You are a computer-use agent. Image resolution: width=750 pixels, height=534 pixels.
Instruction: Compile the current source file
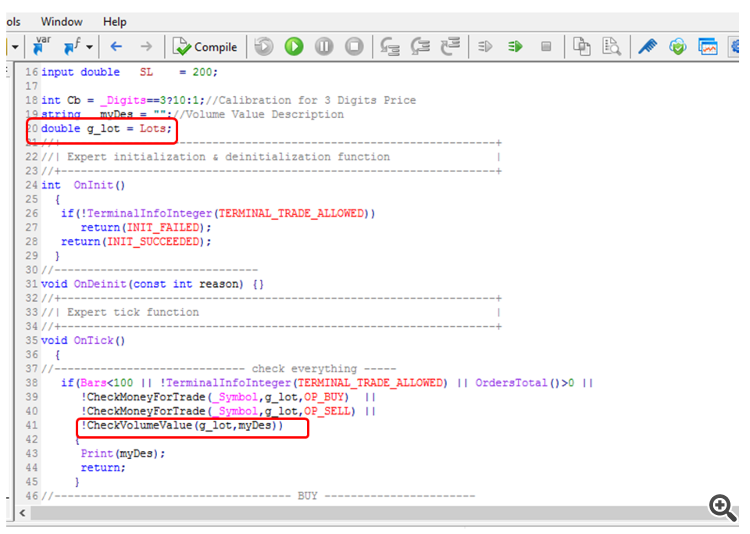pos(205,46)
